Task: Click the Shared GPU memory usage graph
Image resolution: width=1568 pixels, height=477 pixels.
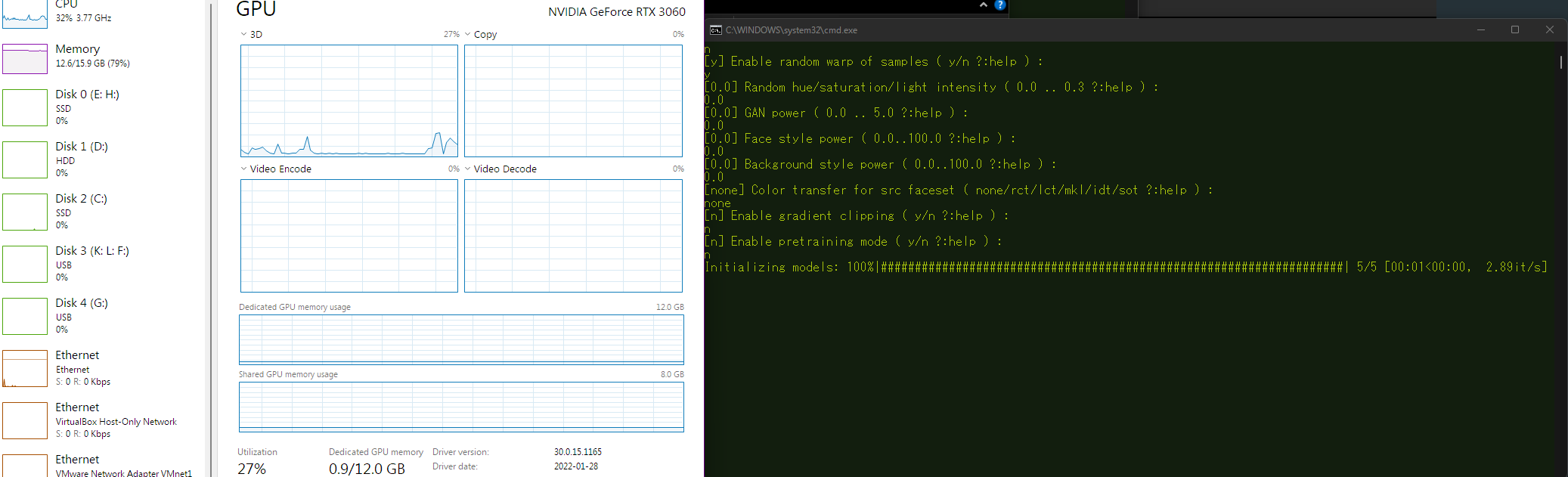Action: point(461,407)
